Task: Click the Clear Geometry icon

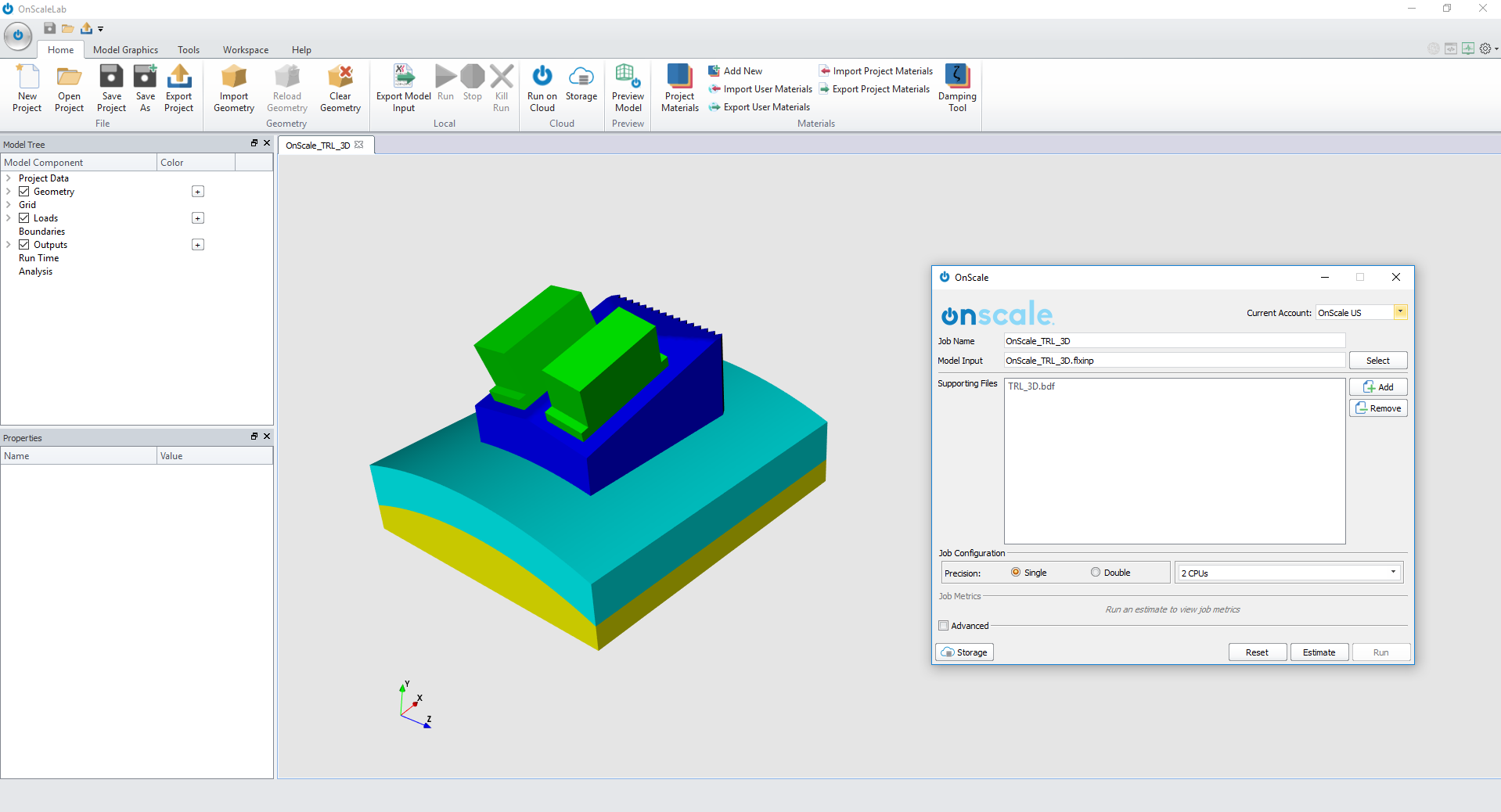Action: [340, 77]
